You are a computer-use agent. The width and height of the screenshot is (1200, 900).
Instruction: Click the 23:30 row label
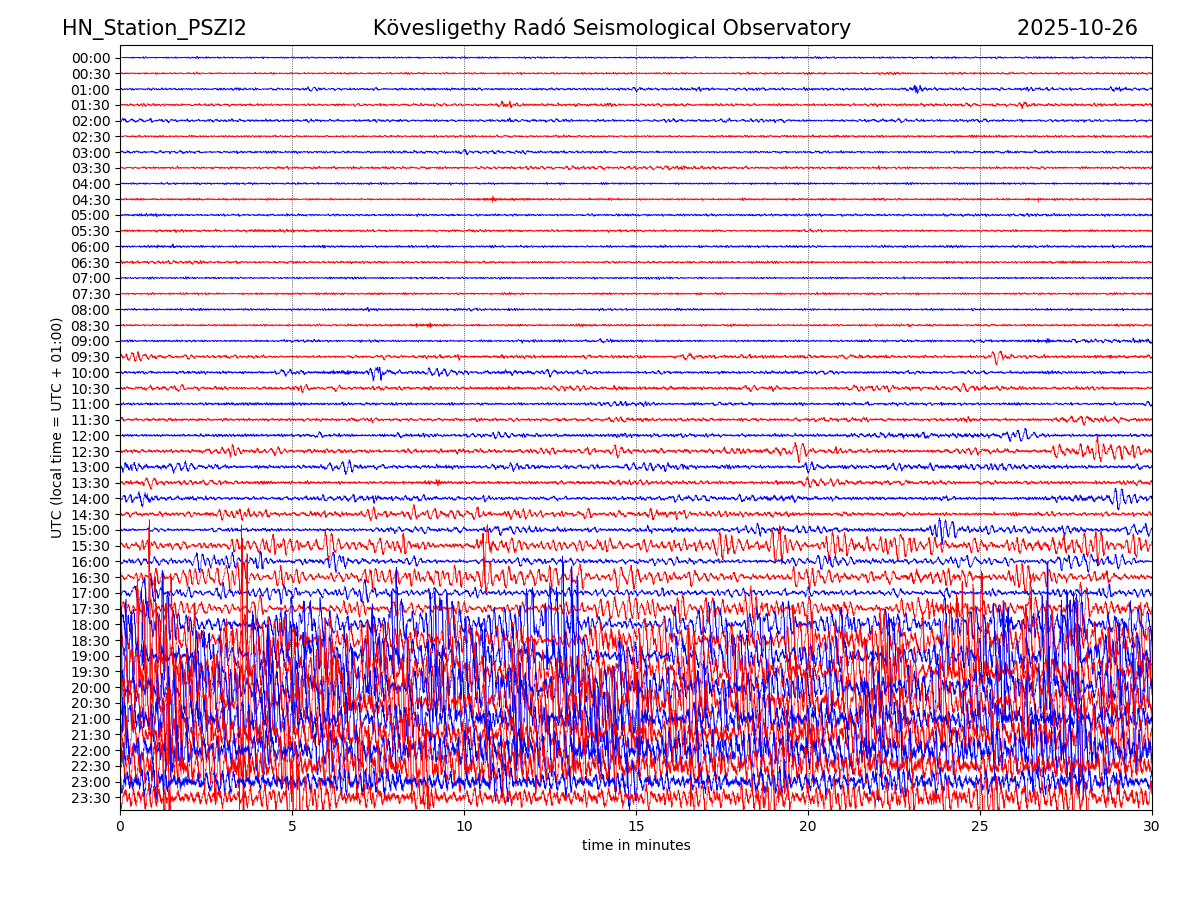[90, 798]
